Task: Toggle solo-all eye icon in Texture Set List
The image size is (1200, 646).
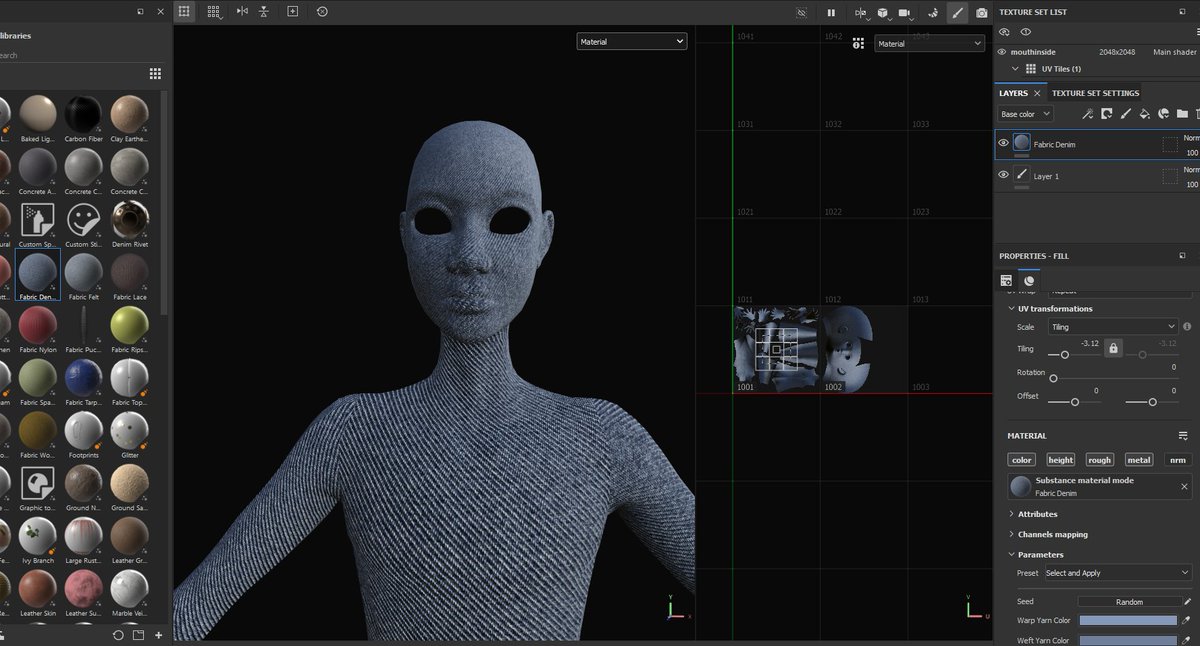Action: tap(1005, 32)
